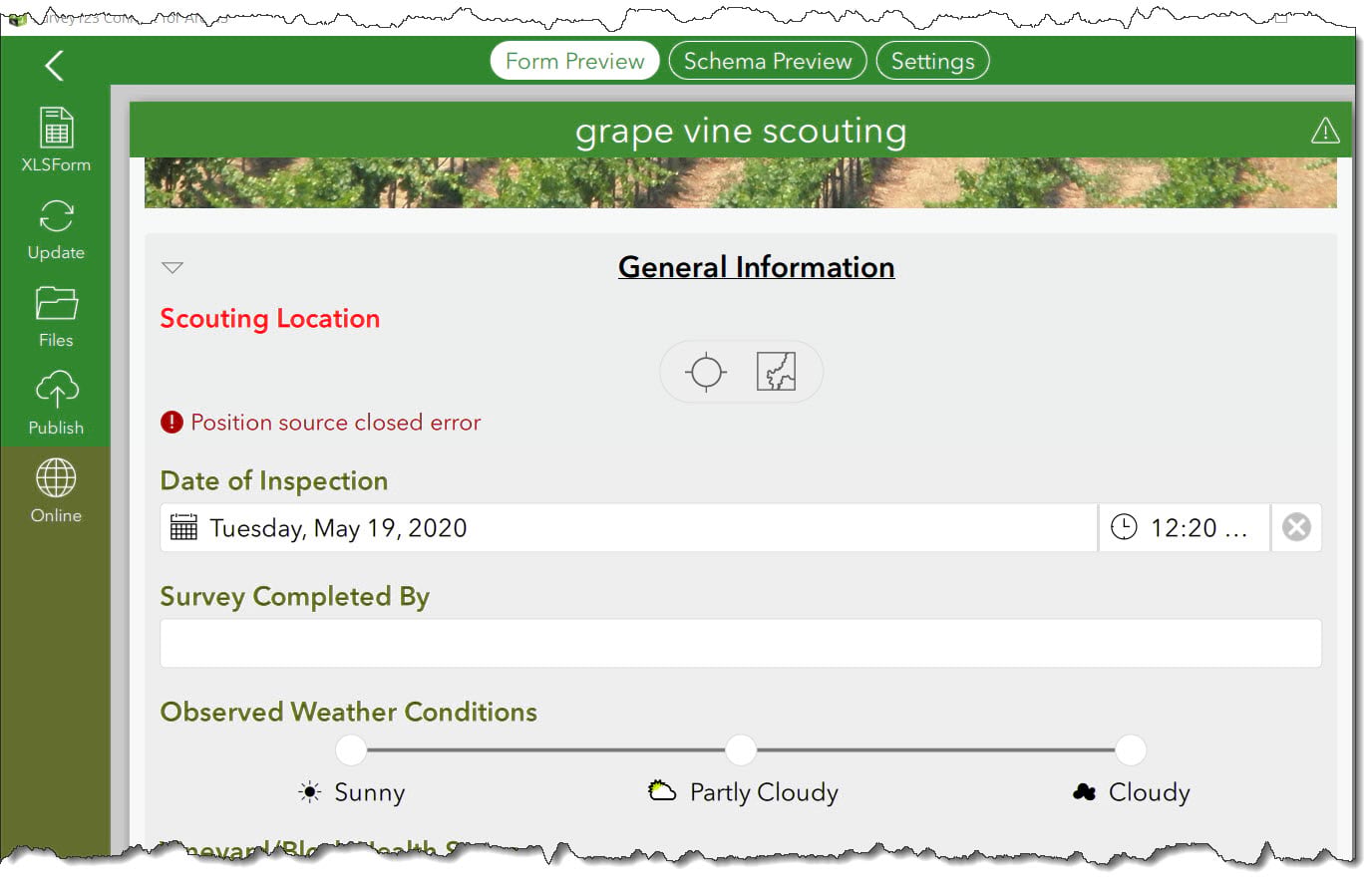Click the General Information heading
This screenshot has width=1372, height=887.
click(x=757, y=267)
